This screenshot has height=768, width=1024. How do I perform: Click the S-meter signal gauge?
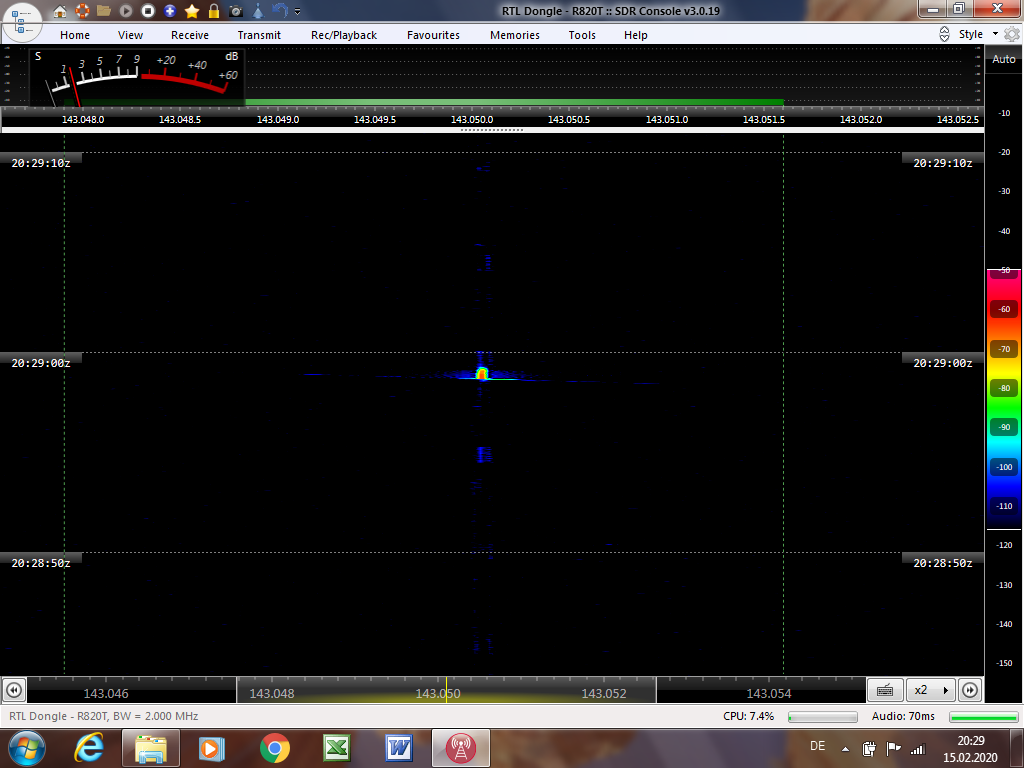[137, 77]
